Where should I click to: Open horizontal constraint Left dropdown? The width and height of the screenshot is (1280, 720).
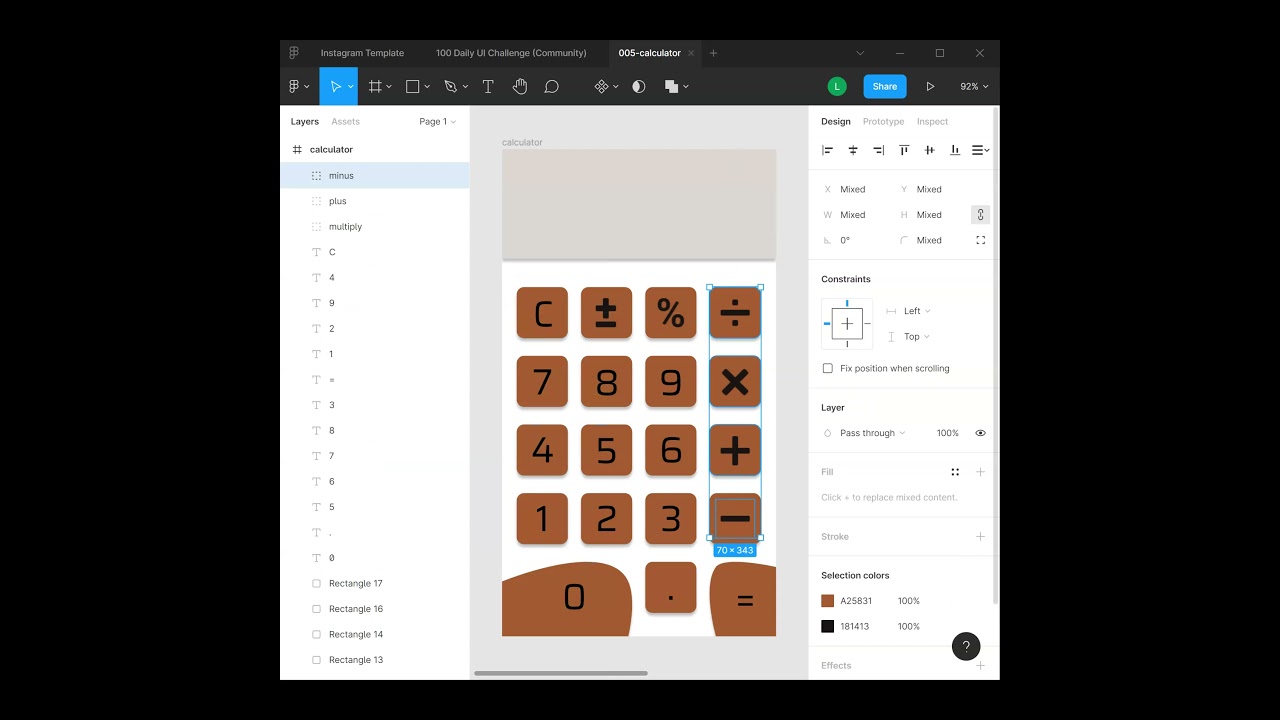(916, 311)
